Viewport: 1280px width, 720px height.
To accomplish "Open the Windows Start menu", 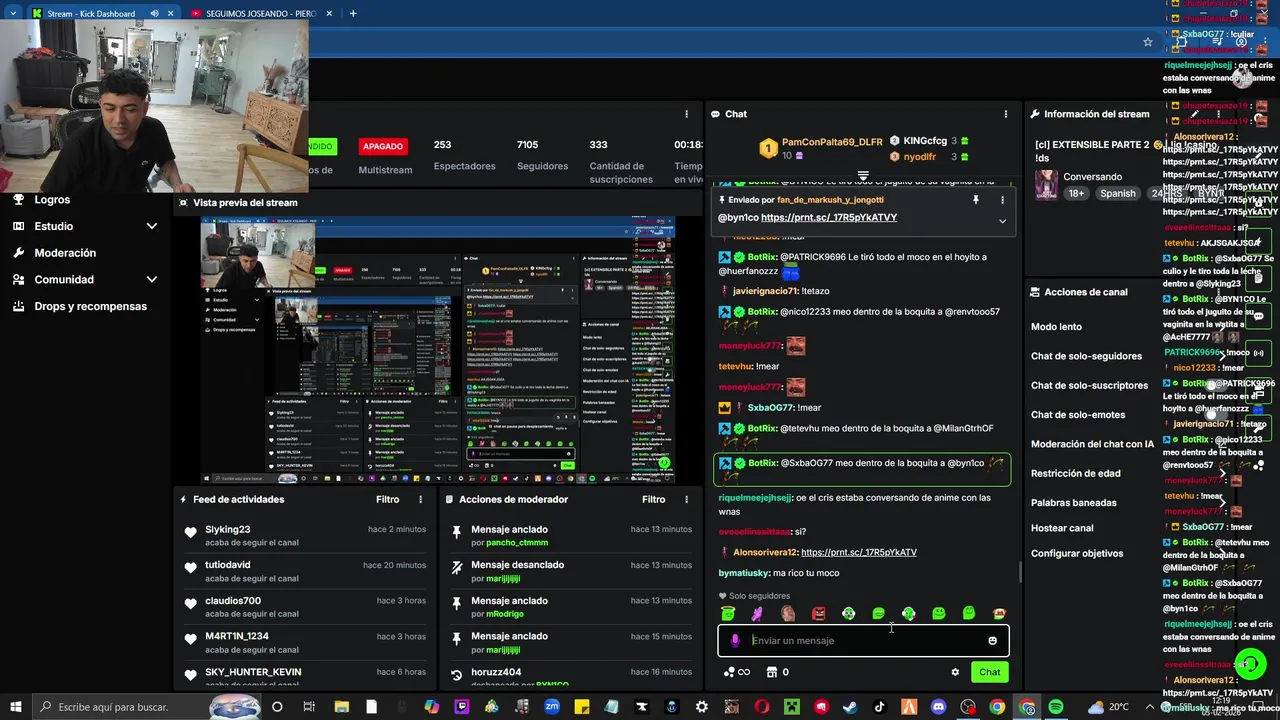I will point(16,707).
